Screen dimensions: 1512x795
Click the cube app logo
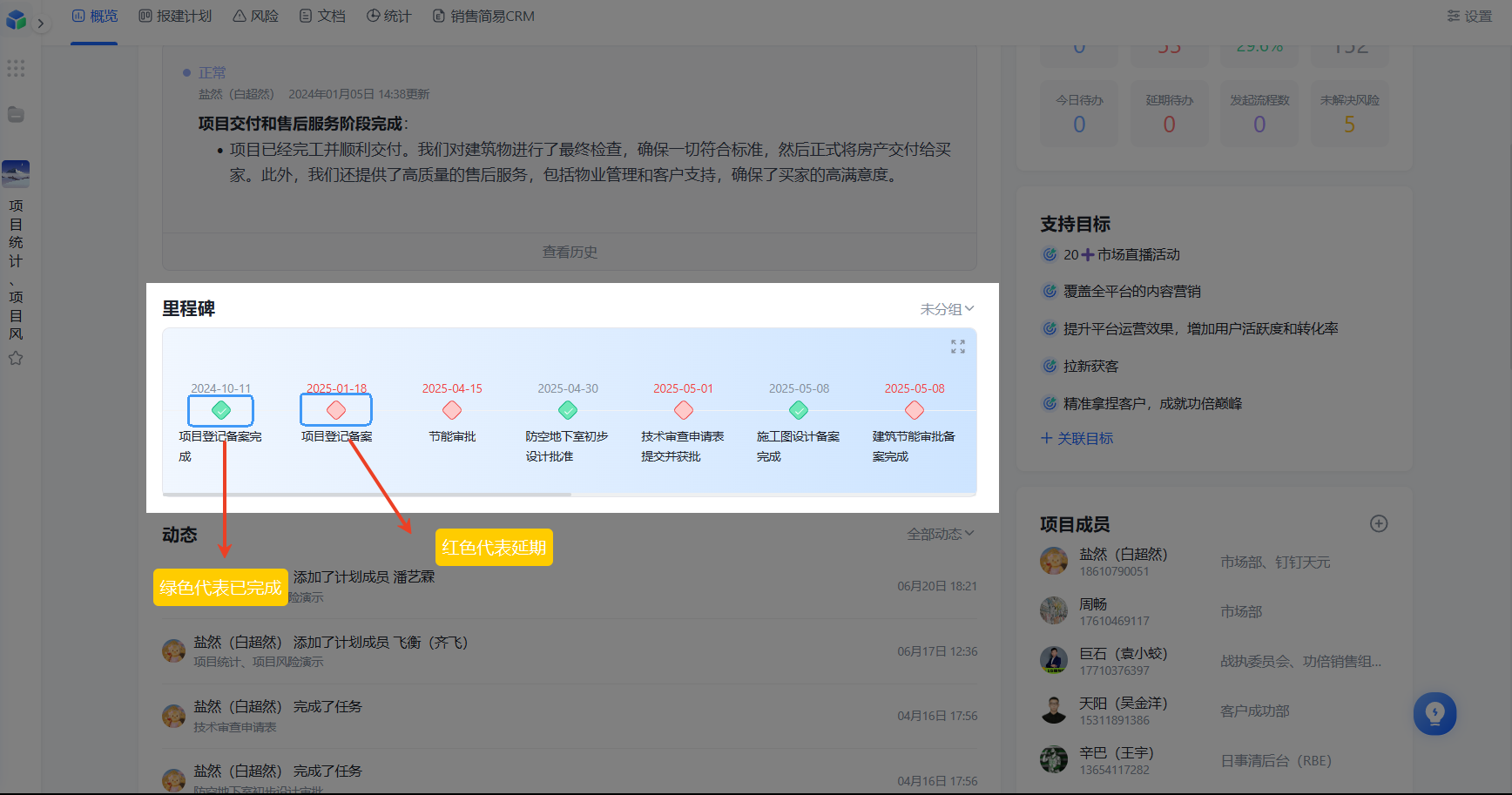(16, 19)
